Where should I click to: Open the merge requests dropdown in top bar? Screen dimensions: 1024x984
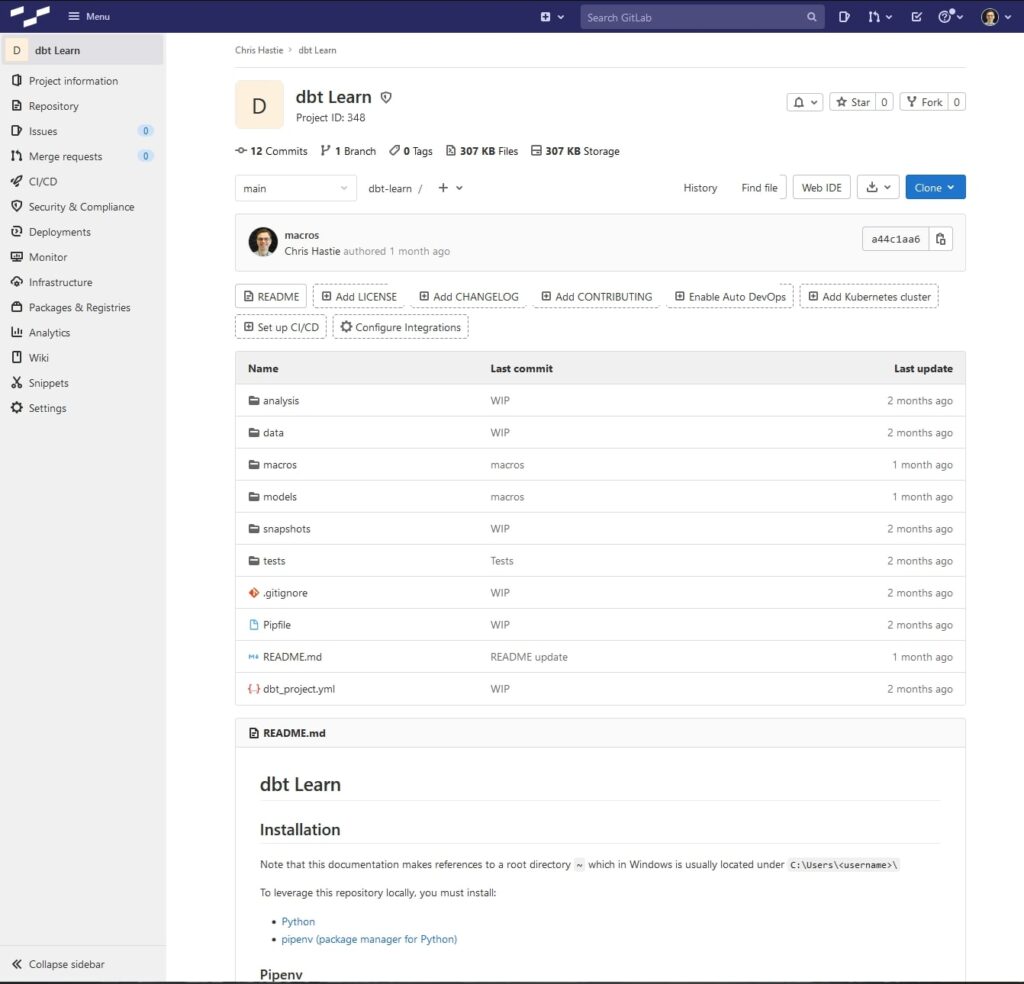tap(879, 16)
